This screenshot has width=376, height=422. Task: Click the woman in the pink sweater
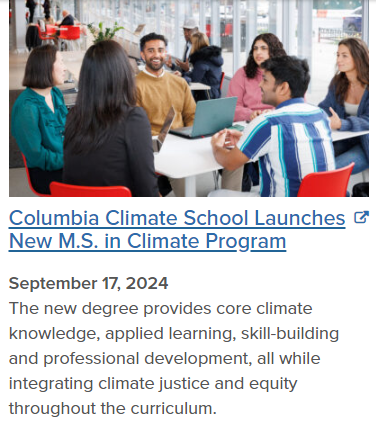tap(255, 78)
